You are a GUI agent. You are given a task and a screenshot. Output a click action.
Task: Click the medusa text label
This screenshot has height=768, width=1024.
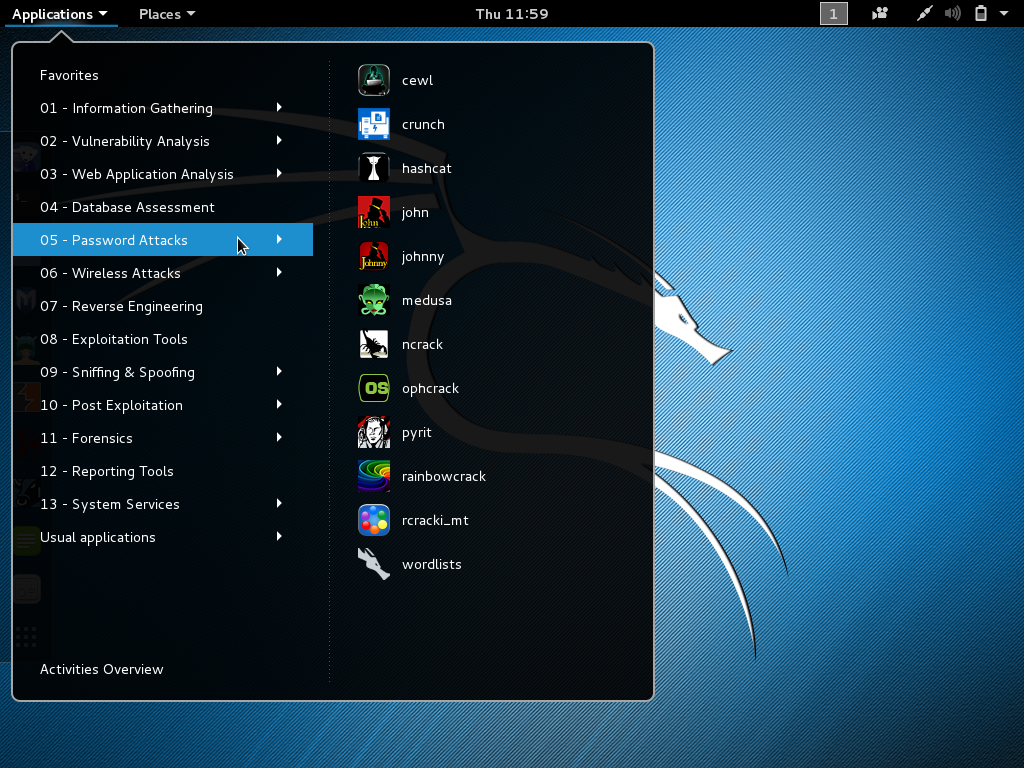point(426,300)
